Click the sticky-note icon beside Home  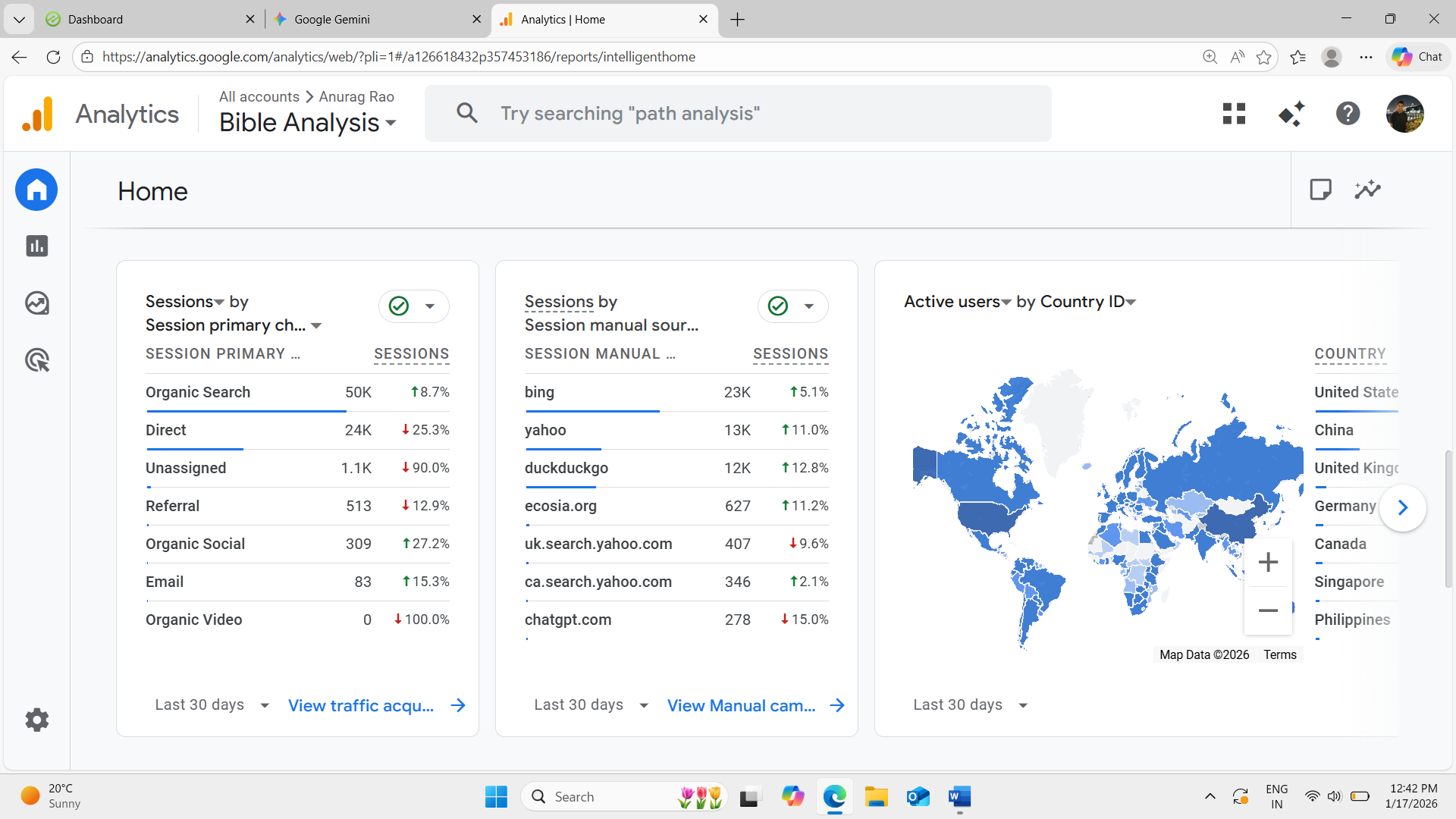coord(1320,190)
